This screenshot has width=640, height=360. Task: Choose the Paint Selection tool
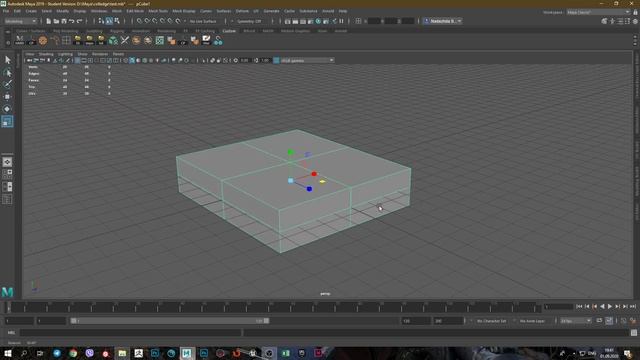pyautogui.click(x=7, y=84)
